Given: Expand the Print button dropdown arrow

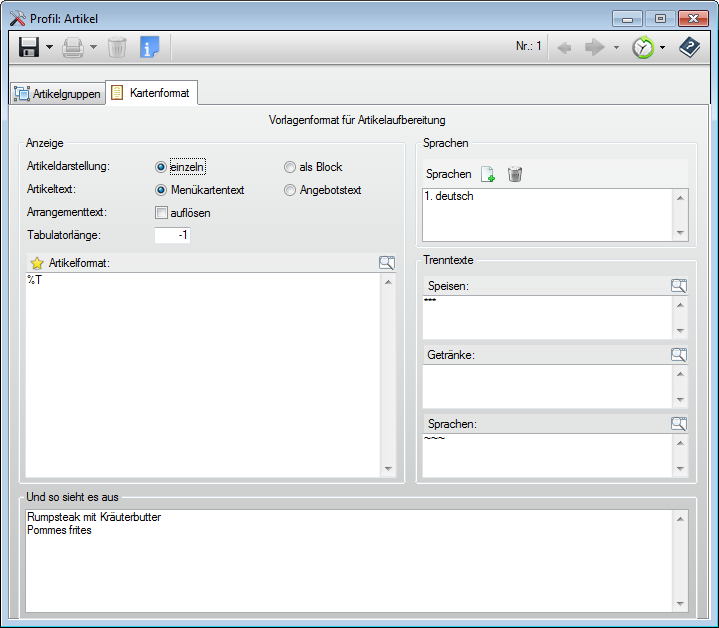Looking at the screenshot, I should point(93,47).
